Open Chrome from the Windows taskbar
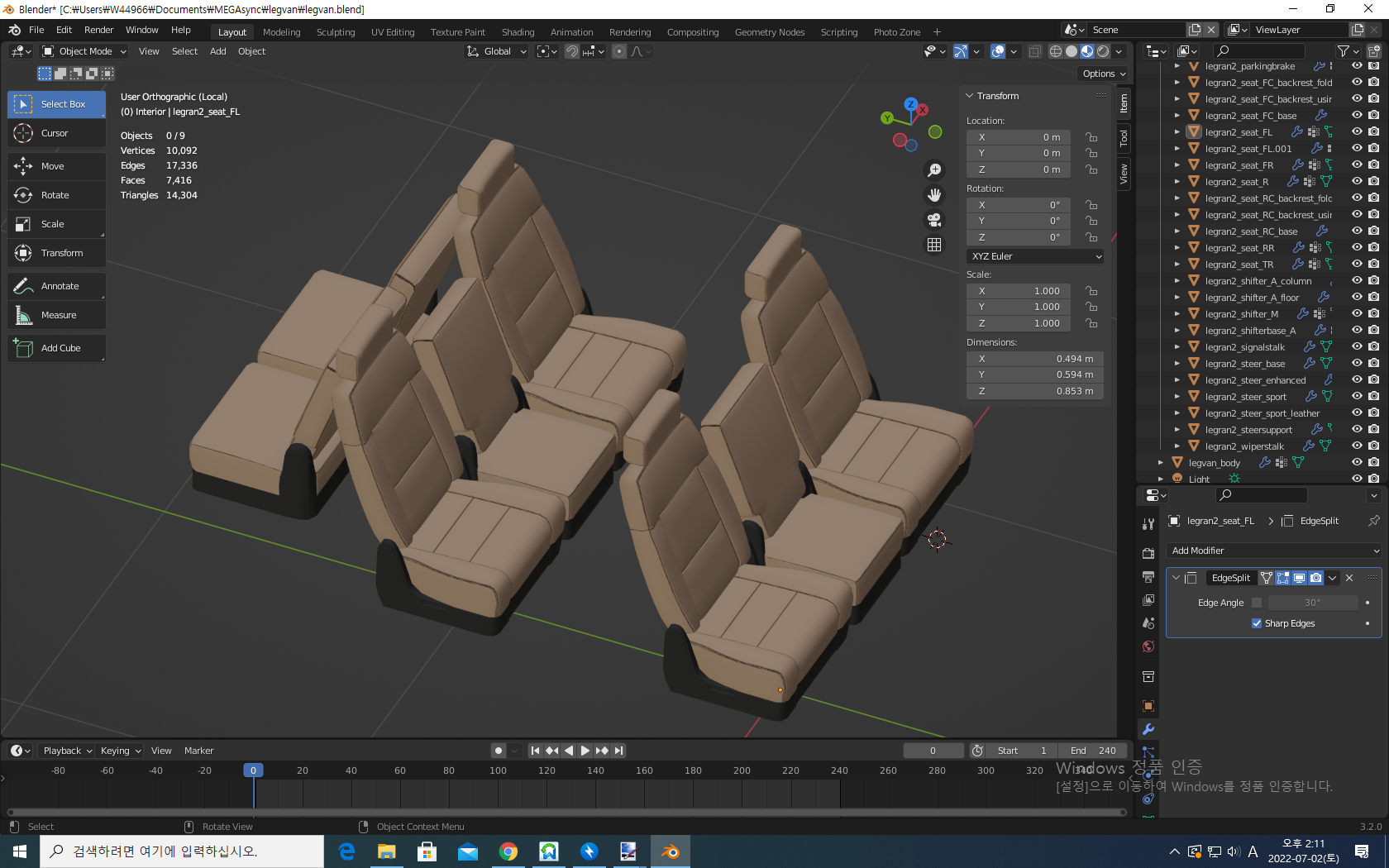 point(508,851)
